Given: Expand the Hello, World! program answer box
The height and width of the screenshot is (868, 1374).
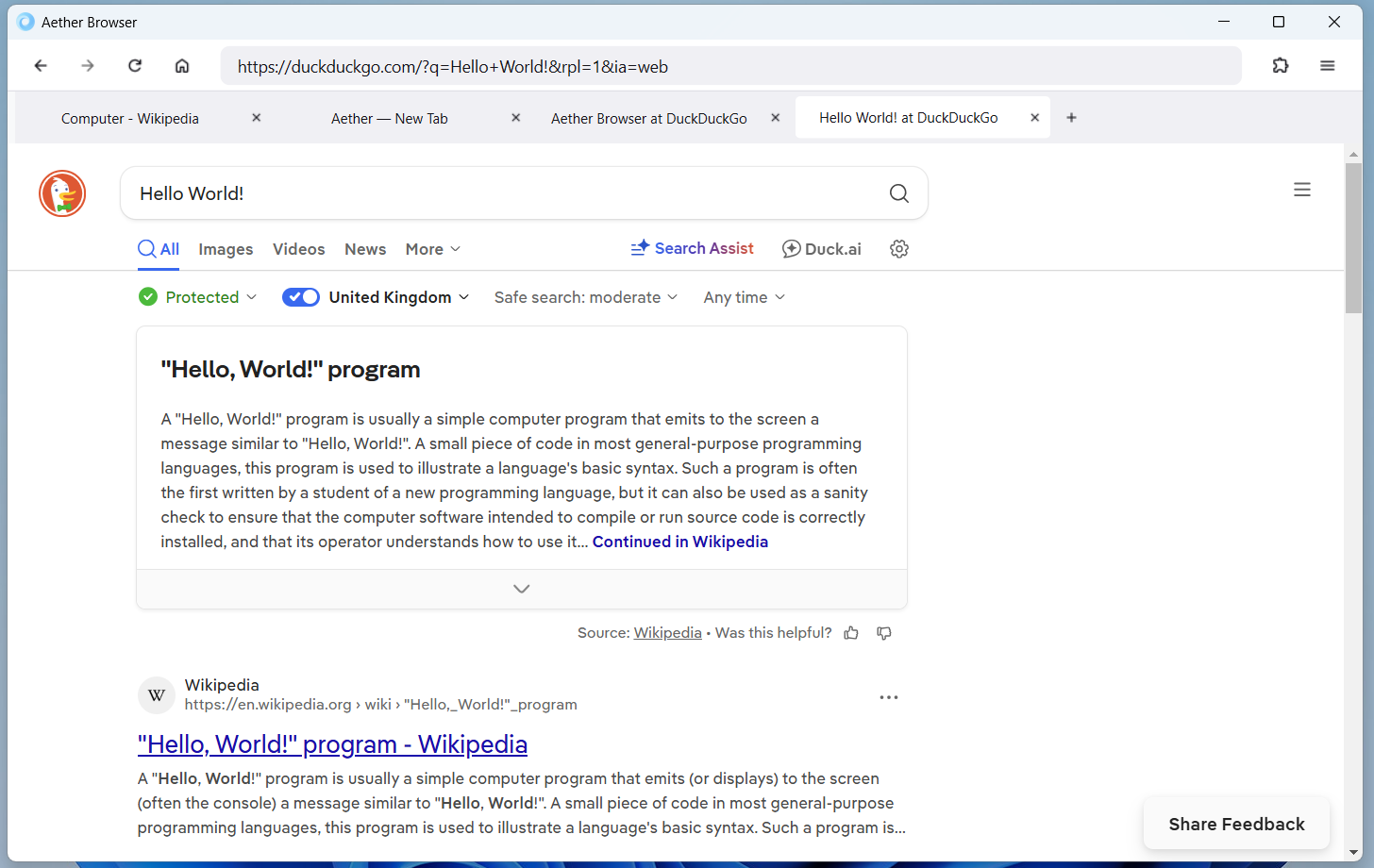Looking at the screenshot, I should pos(522,589).
